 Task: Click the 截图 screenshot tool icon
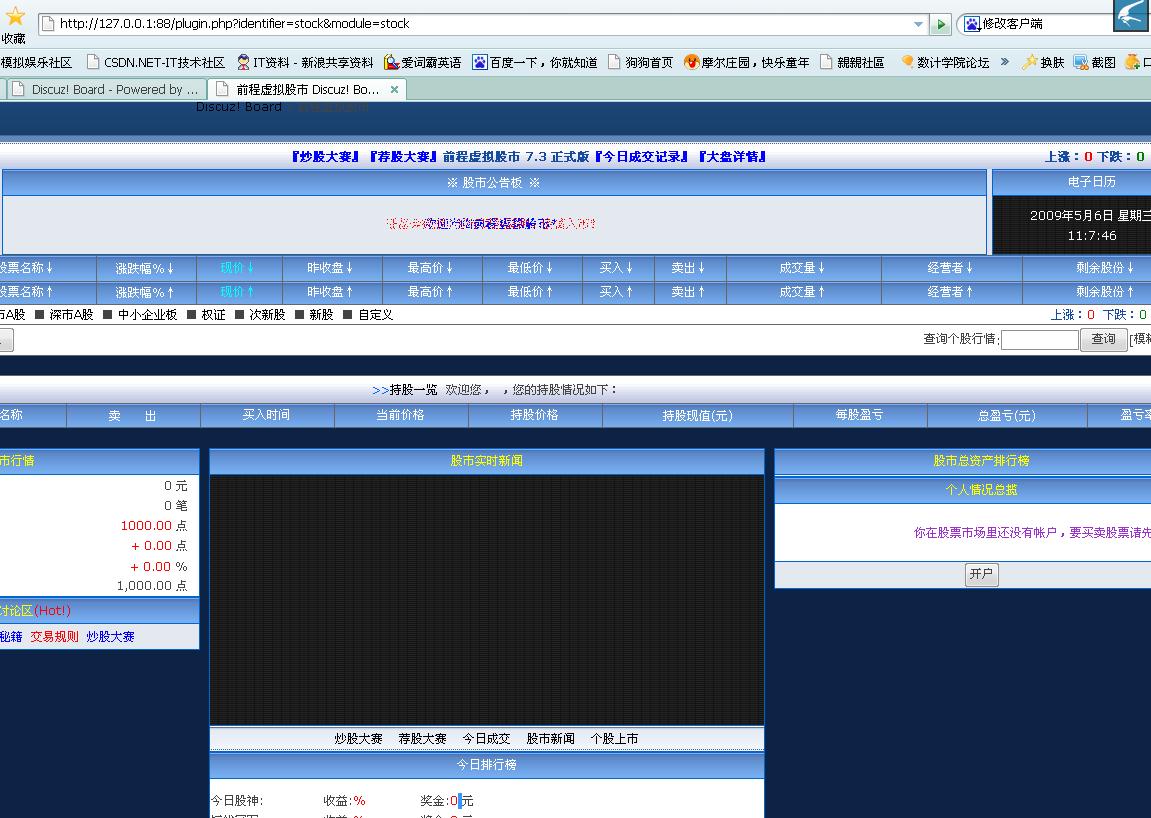[x=1081, y=62]
